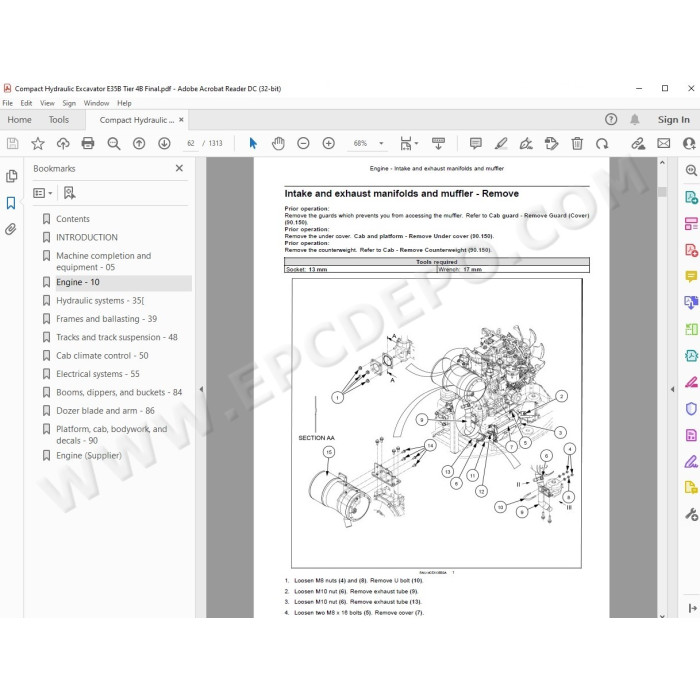Go to the previous page arrow

pyautogui.click(x=139, y=143)
